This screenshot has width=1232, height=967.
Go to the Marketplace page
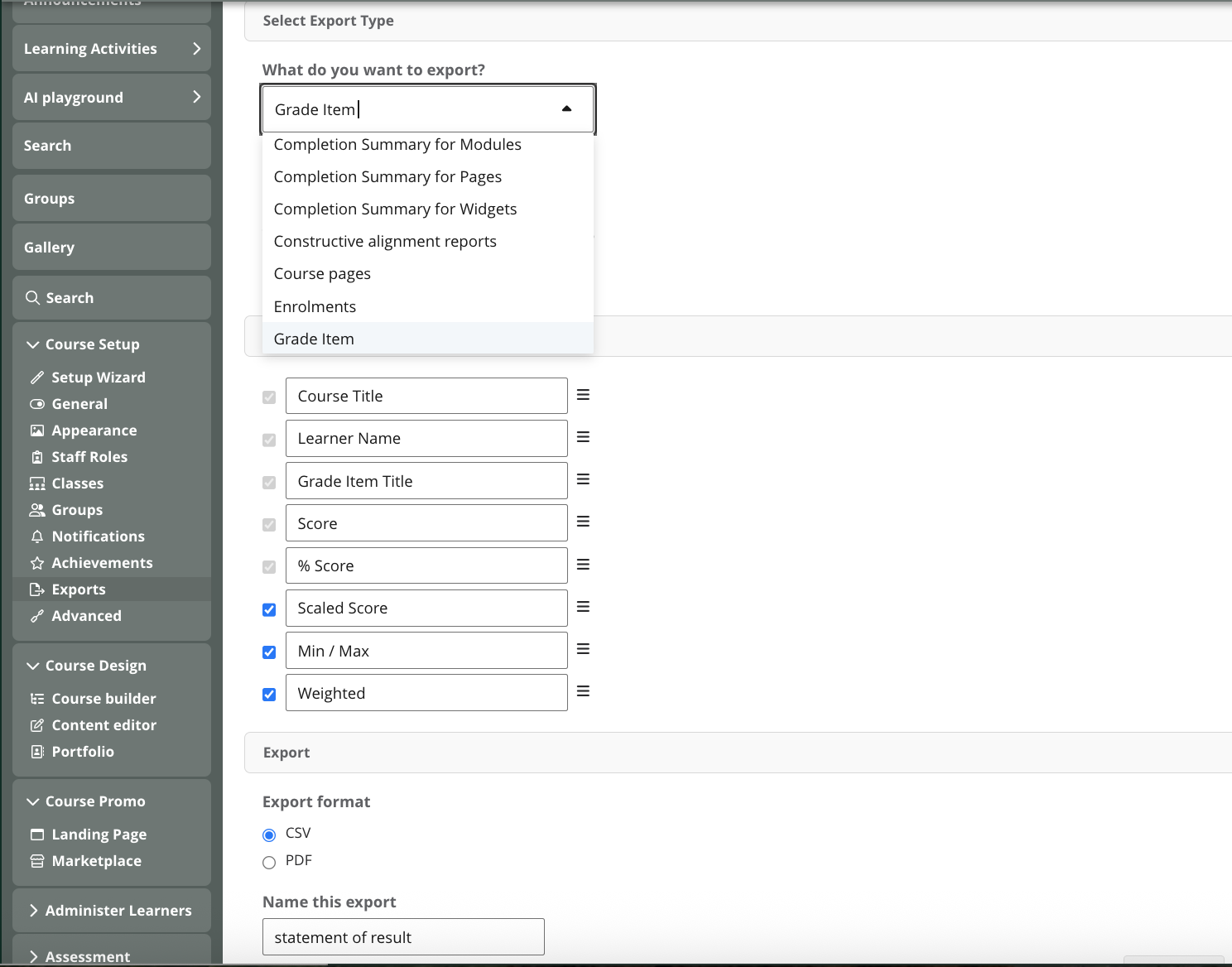96,861
